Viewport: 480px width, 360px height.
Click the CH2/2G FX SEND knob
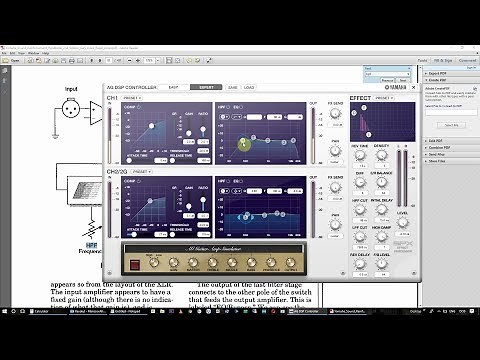335,187
